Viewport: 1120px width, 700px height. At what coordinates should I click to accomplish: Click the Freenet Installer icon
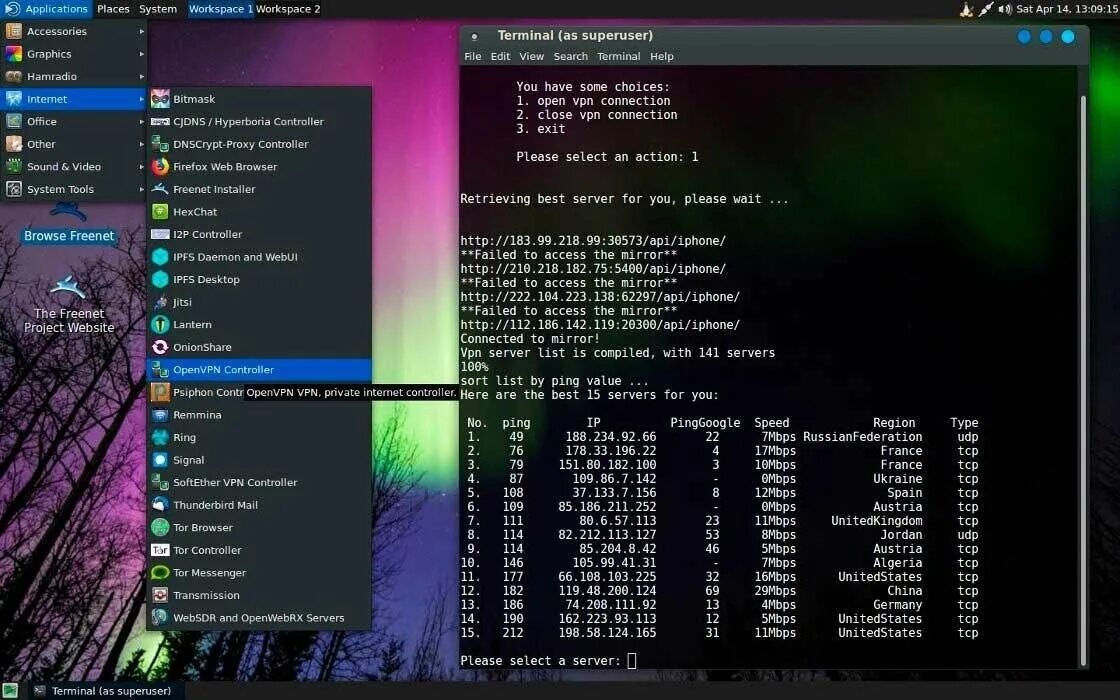click(x=160, y=189)
